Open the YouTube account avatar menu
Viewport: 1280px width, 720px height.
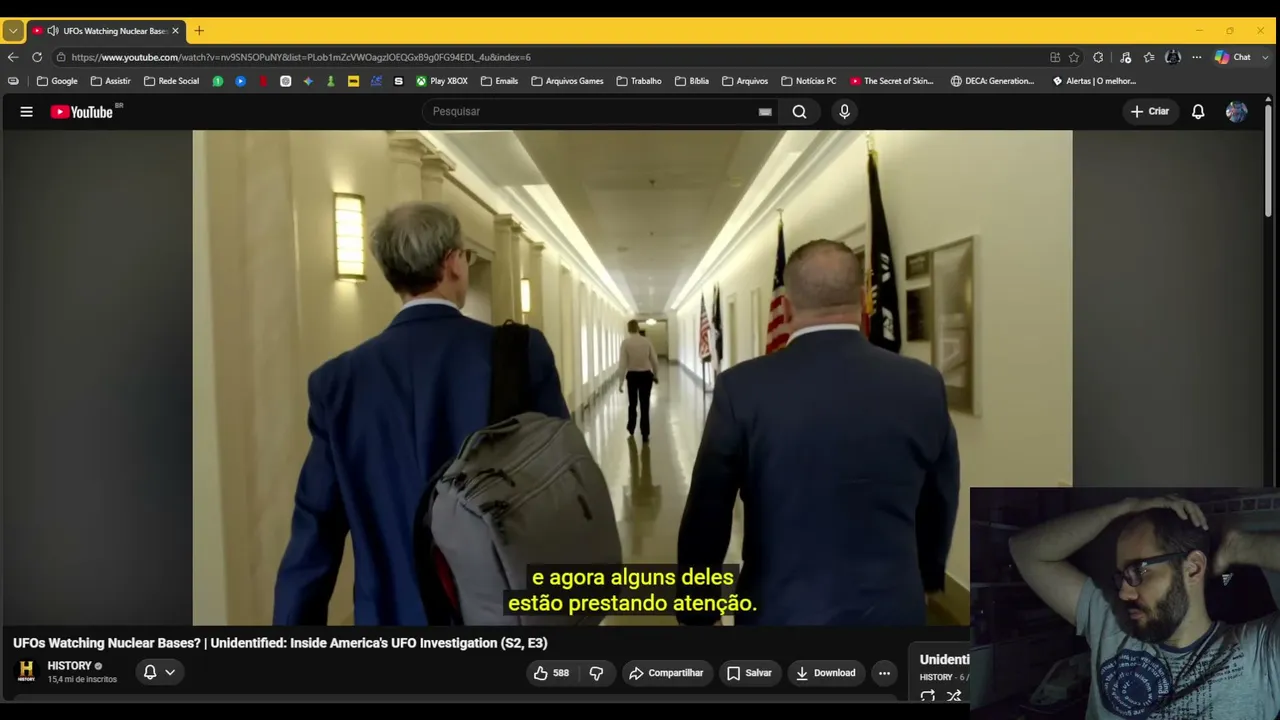click(1236, 112)
